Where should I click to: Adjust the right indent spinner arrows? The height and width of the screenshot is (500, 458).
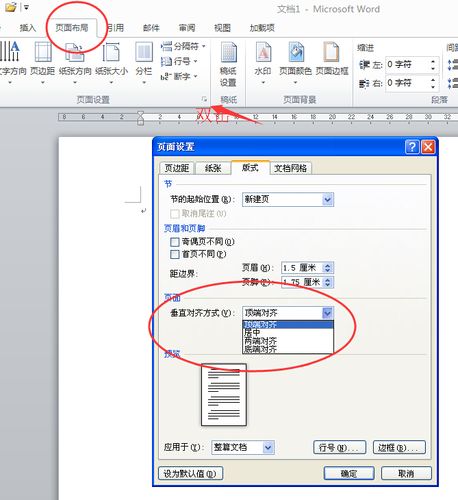(x=433, y=83)
